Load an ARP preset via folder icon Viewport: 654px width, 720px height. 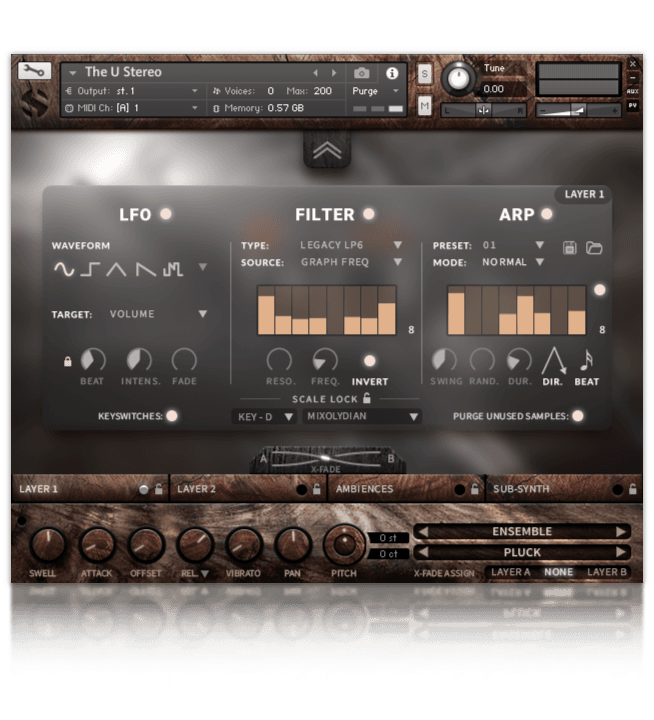[x=594, y=248]
